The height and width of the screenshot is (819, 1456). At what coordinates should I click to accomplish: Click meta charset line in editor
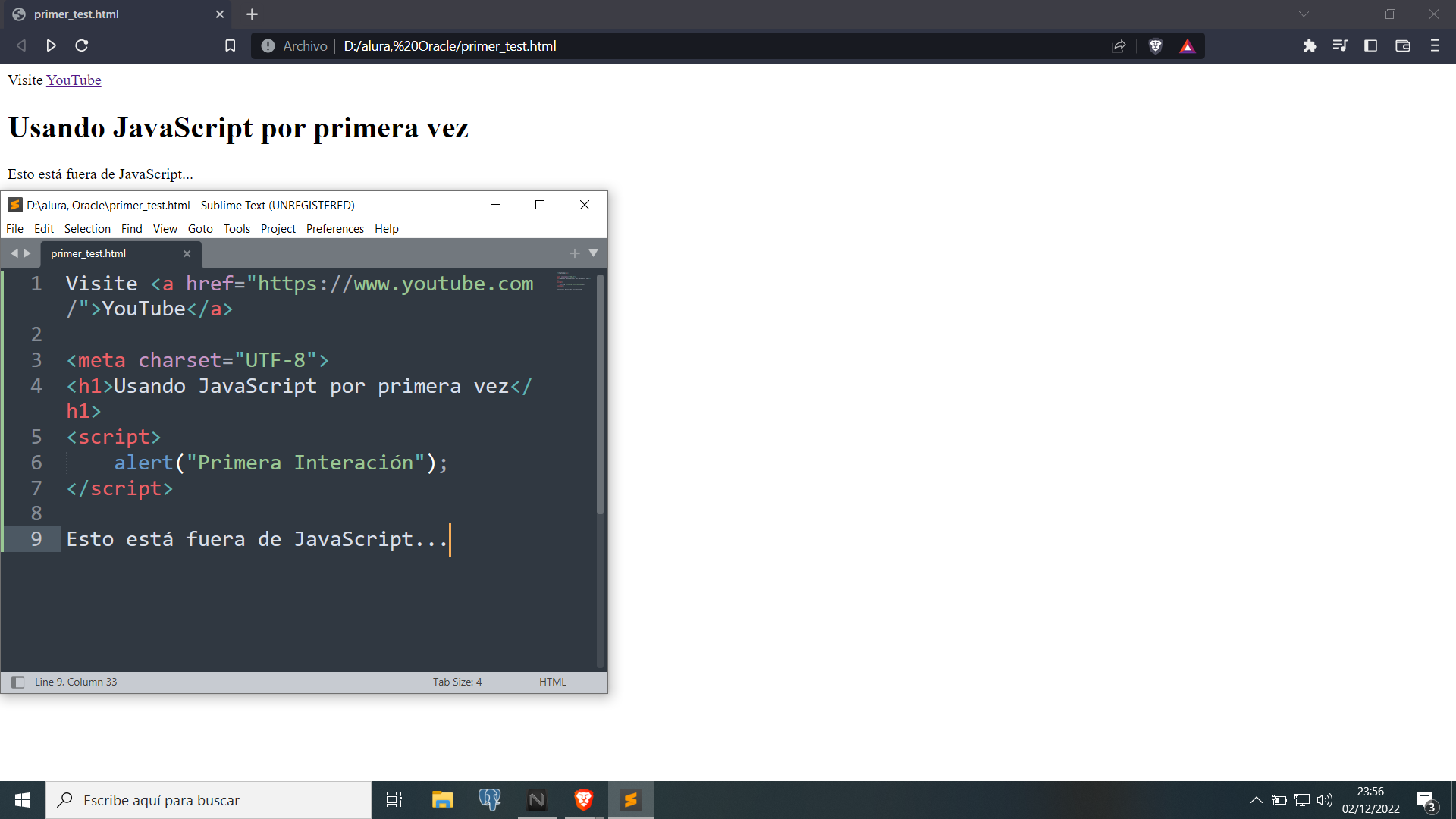point(197,360)
